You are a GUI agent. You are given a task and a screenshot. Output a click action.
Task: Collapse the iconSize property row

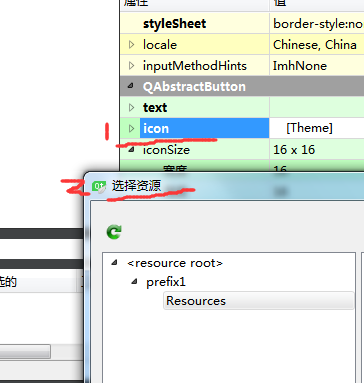(131, 150)
